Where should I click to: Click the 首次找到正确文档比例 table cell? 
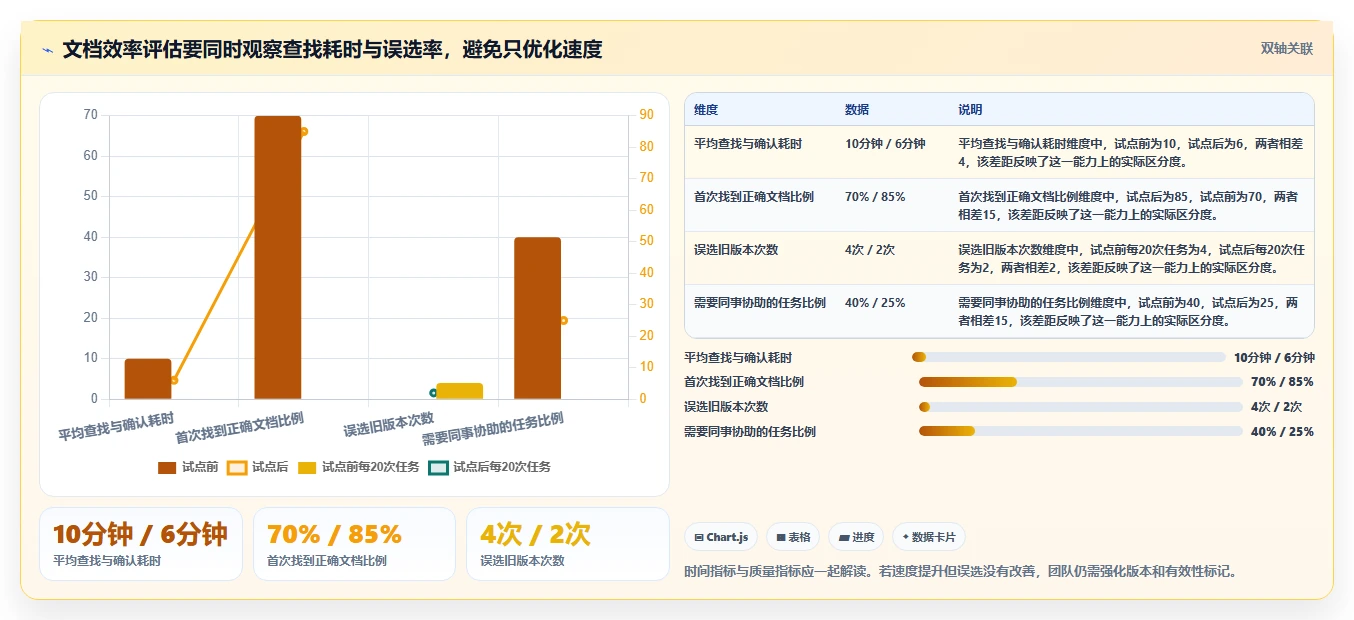759,205
